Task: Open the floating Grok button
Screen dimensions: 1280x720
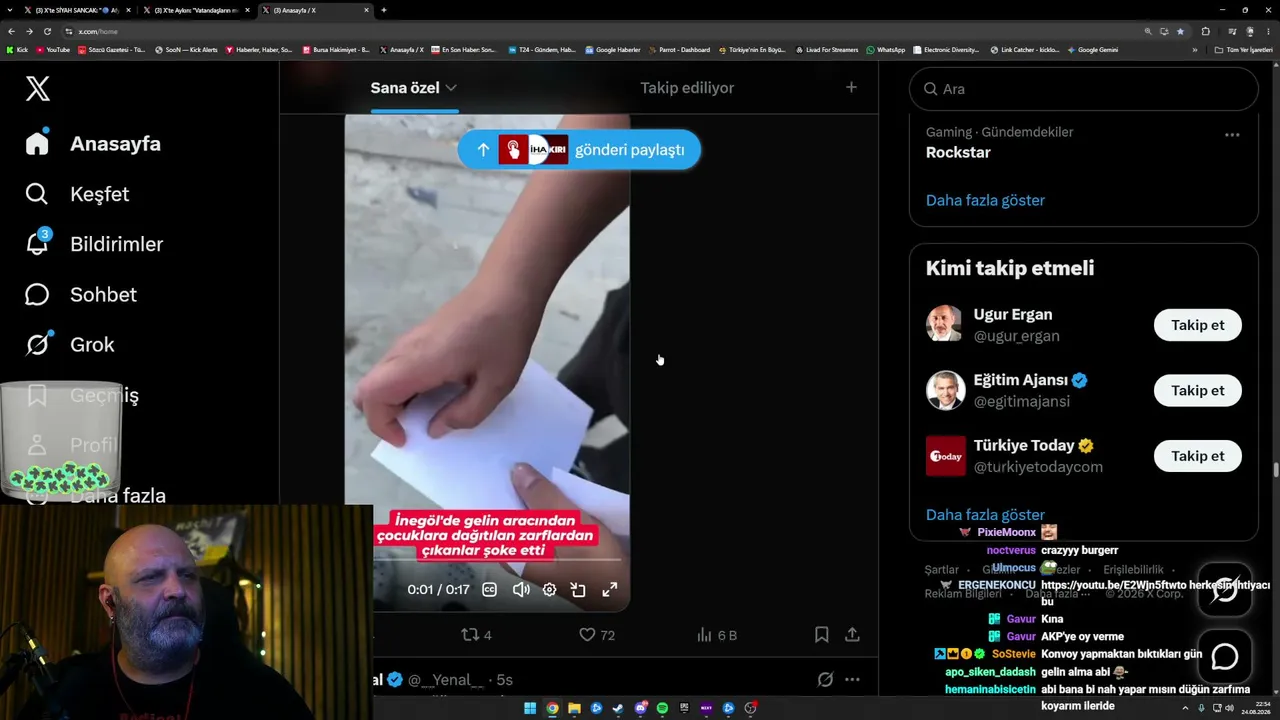Action: tap(1225, 590)
